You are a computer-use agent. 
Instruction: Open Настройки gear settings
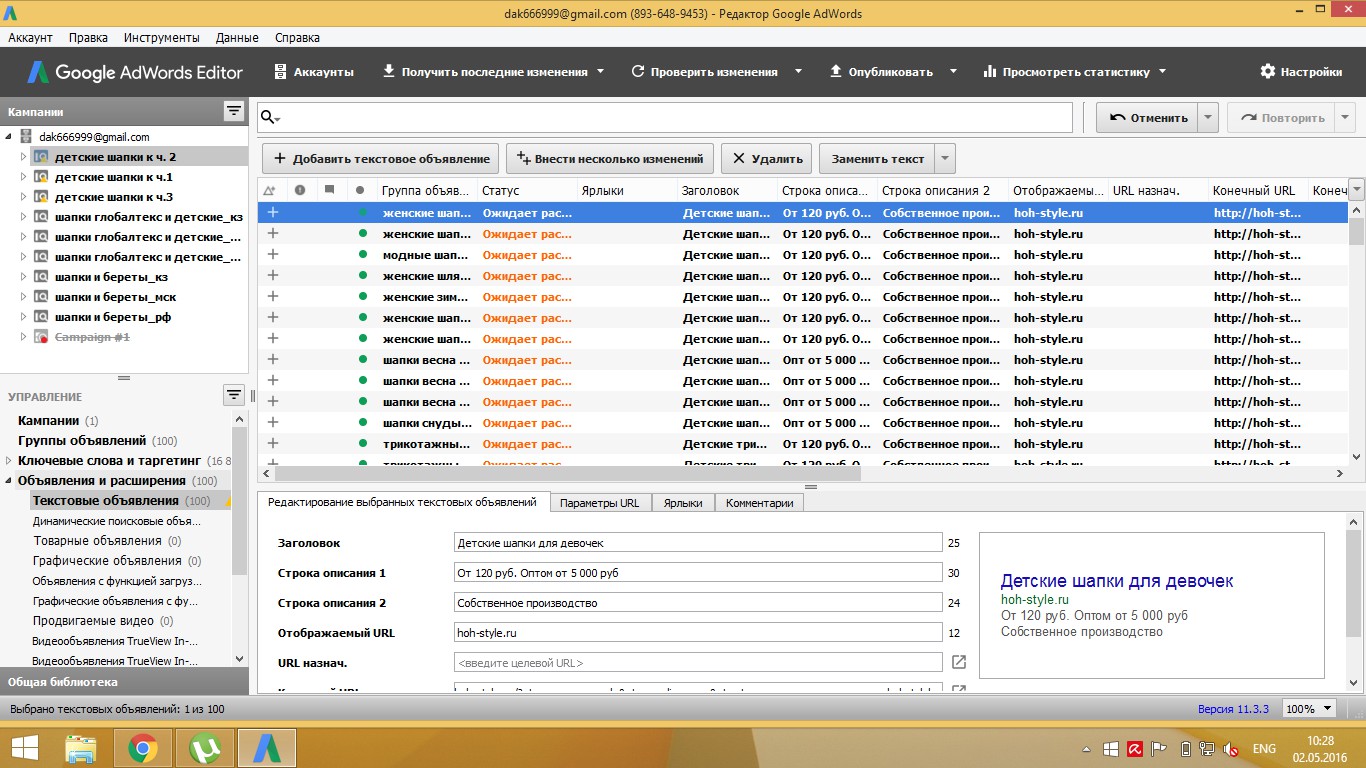click(x=1301, y=72)
